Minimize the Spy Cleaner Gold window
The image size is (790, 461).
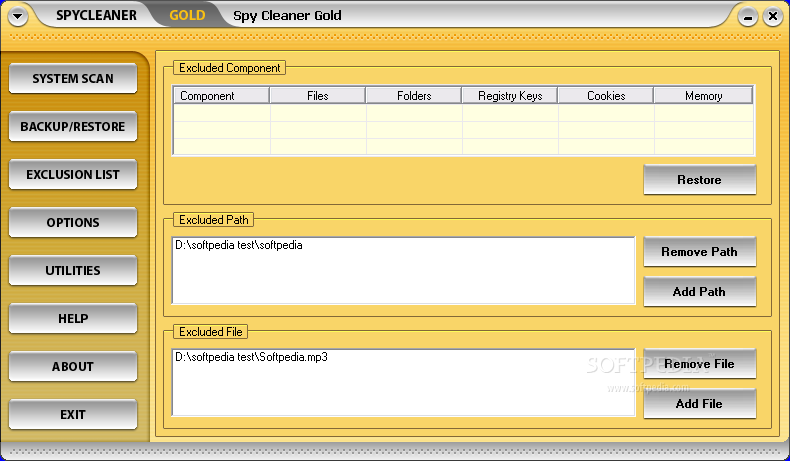[748, 17]
